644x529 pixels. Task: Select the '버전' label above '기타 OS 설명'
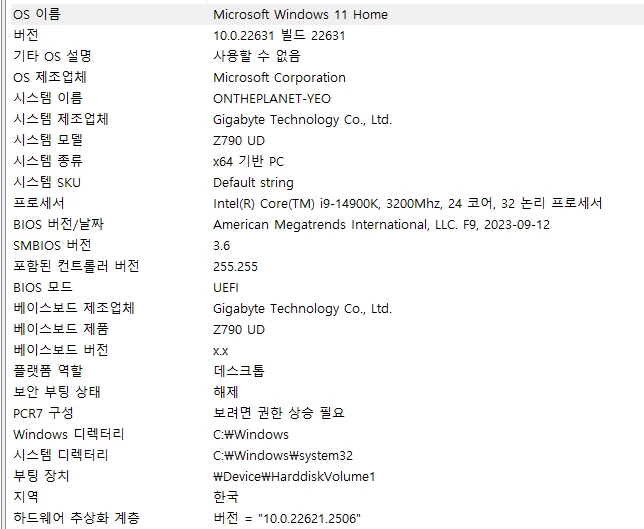(26, 35)
